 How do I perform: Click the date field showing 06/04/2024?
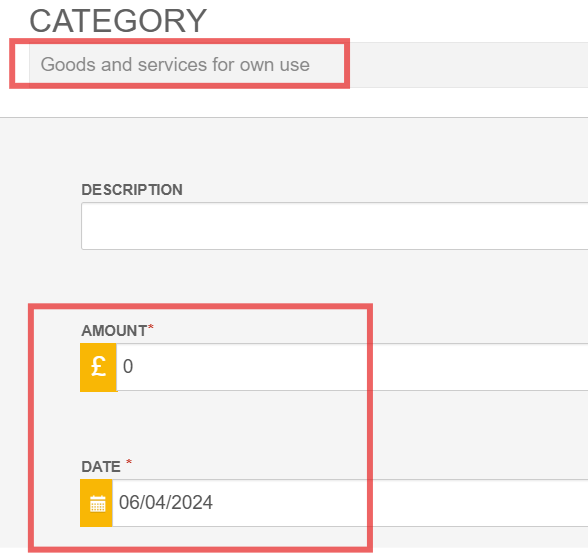coord(350,503)
